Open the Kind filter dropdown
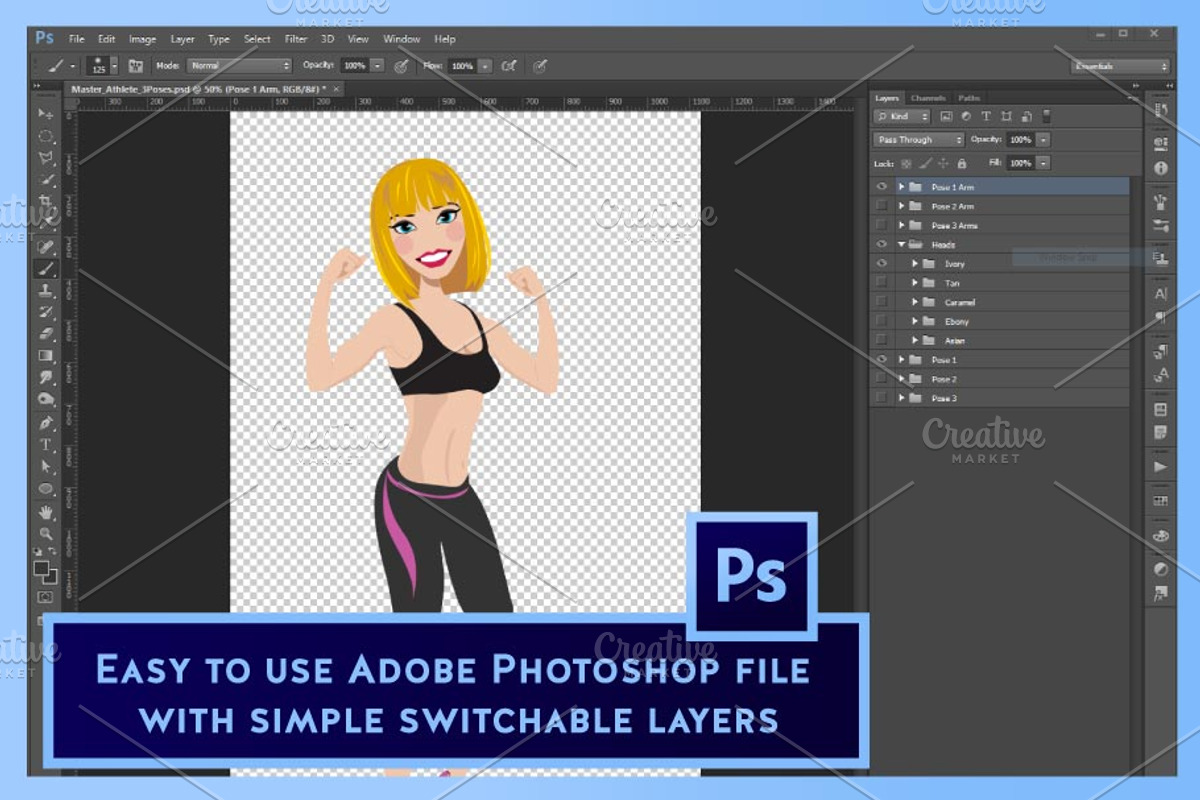This screenshot has height=800, width=1200. [902, 117]
